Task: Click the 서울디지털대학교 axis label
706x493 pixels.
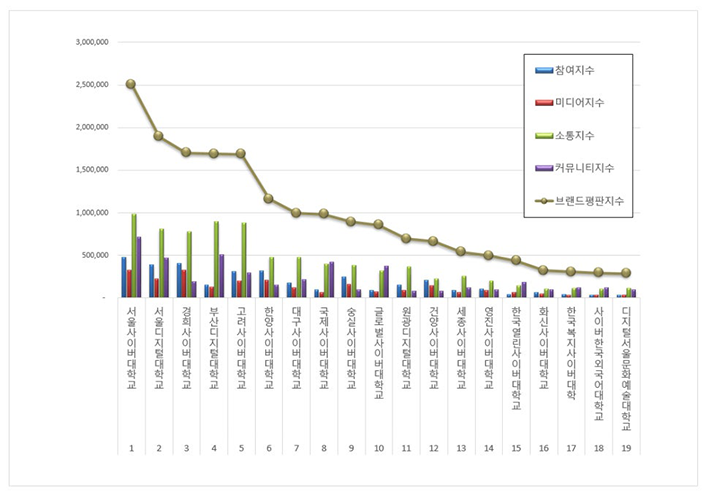Action: (x=159, y=348)
